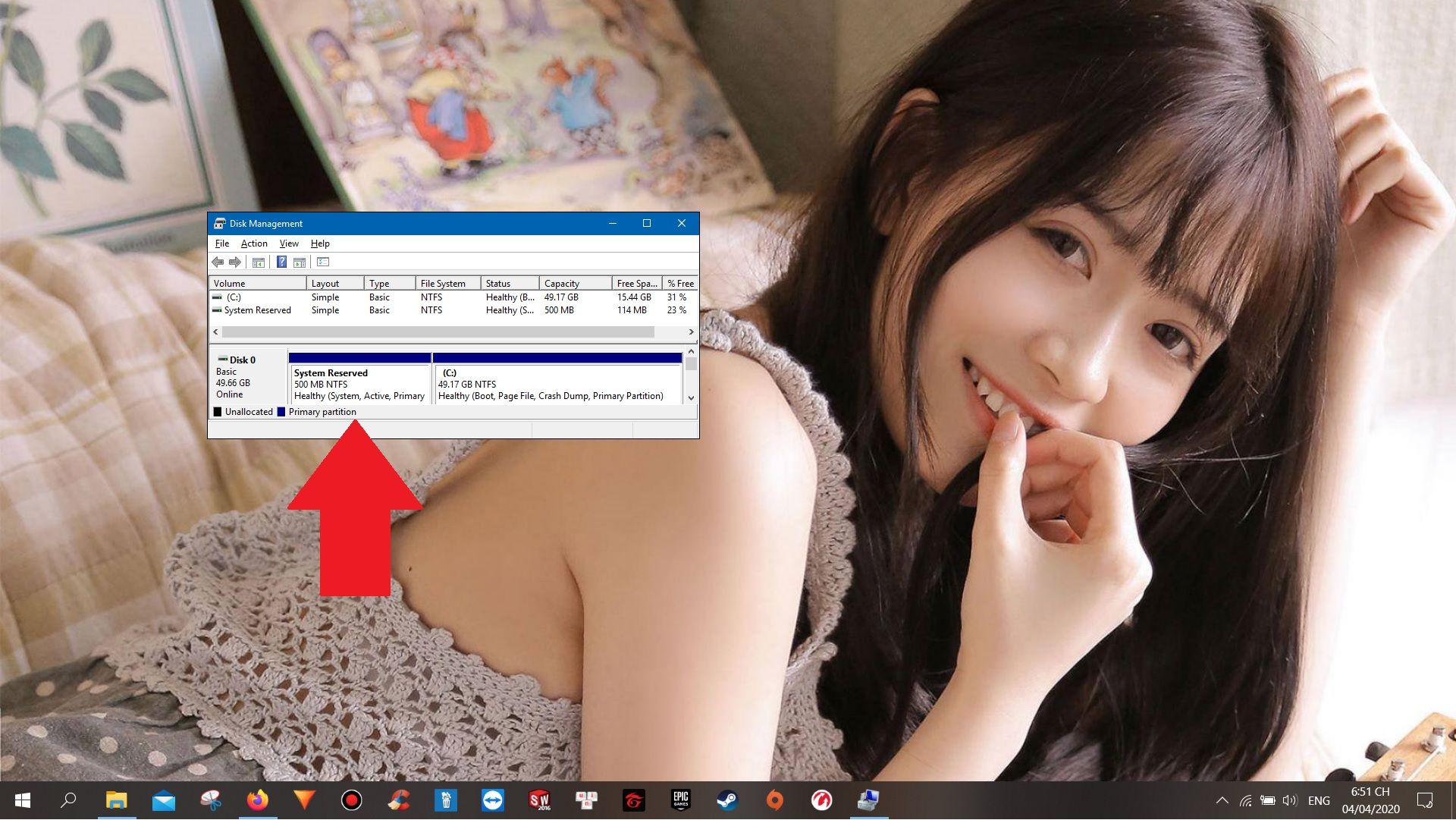Open the View menu

tap(289, 243)
